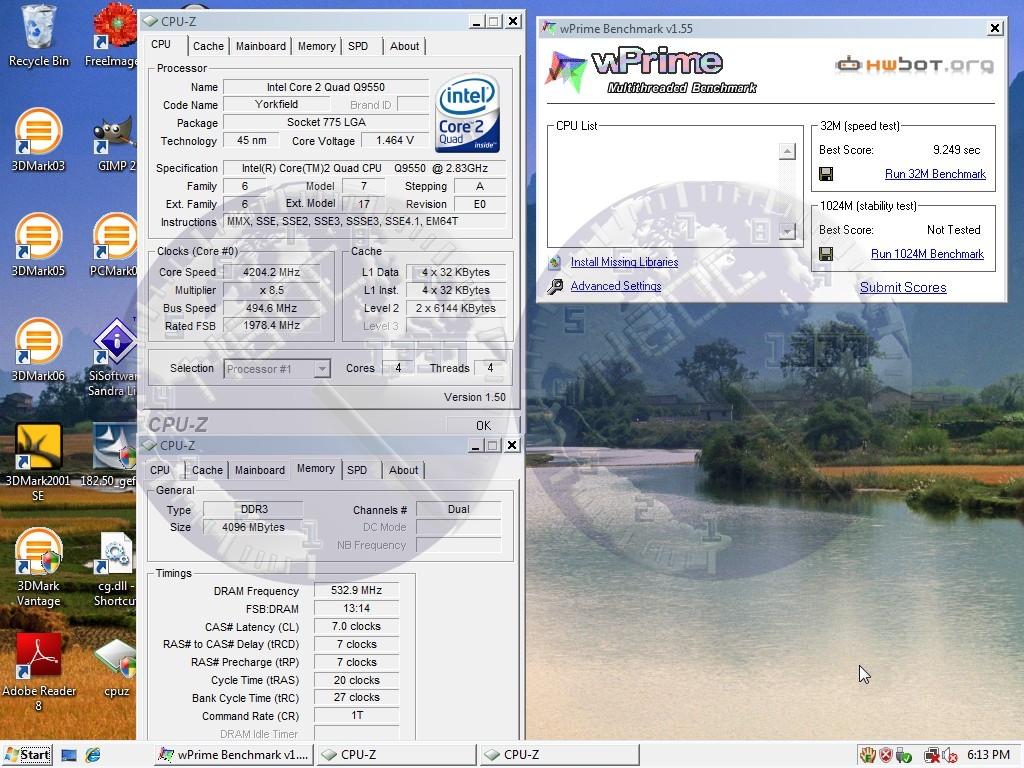Click the Run 1024M Benchmark link
The image size is (1024, 768).
pos(927,254)
